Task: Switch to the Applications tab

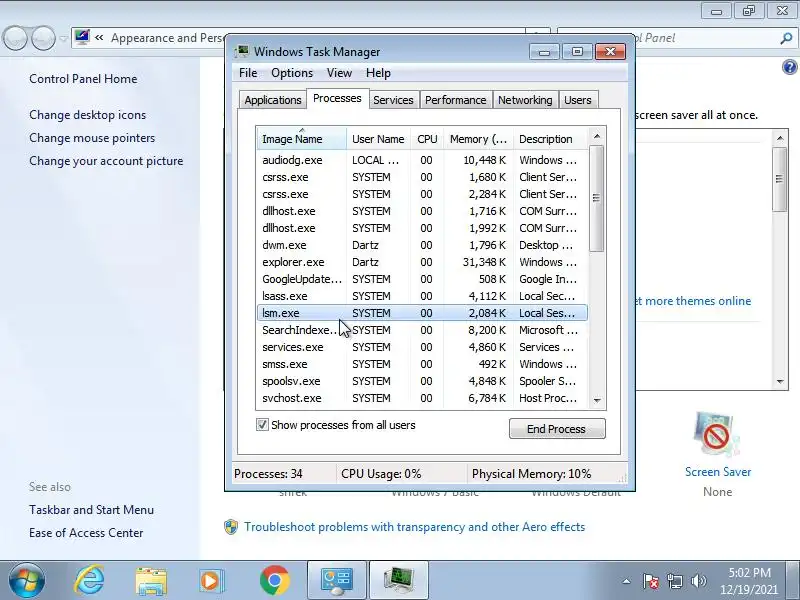Action: tap(272, 100)
